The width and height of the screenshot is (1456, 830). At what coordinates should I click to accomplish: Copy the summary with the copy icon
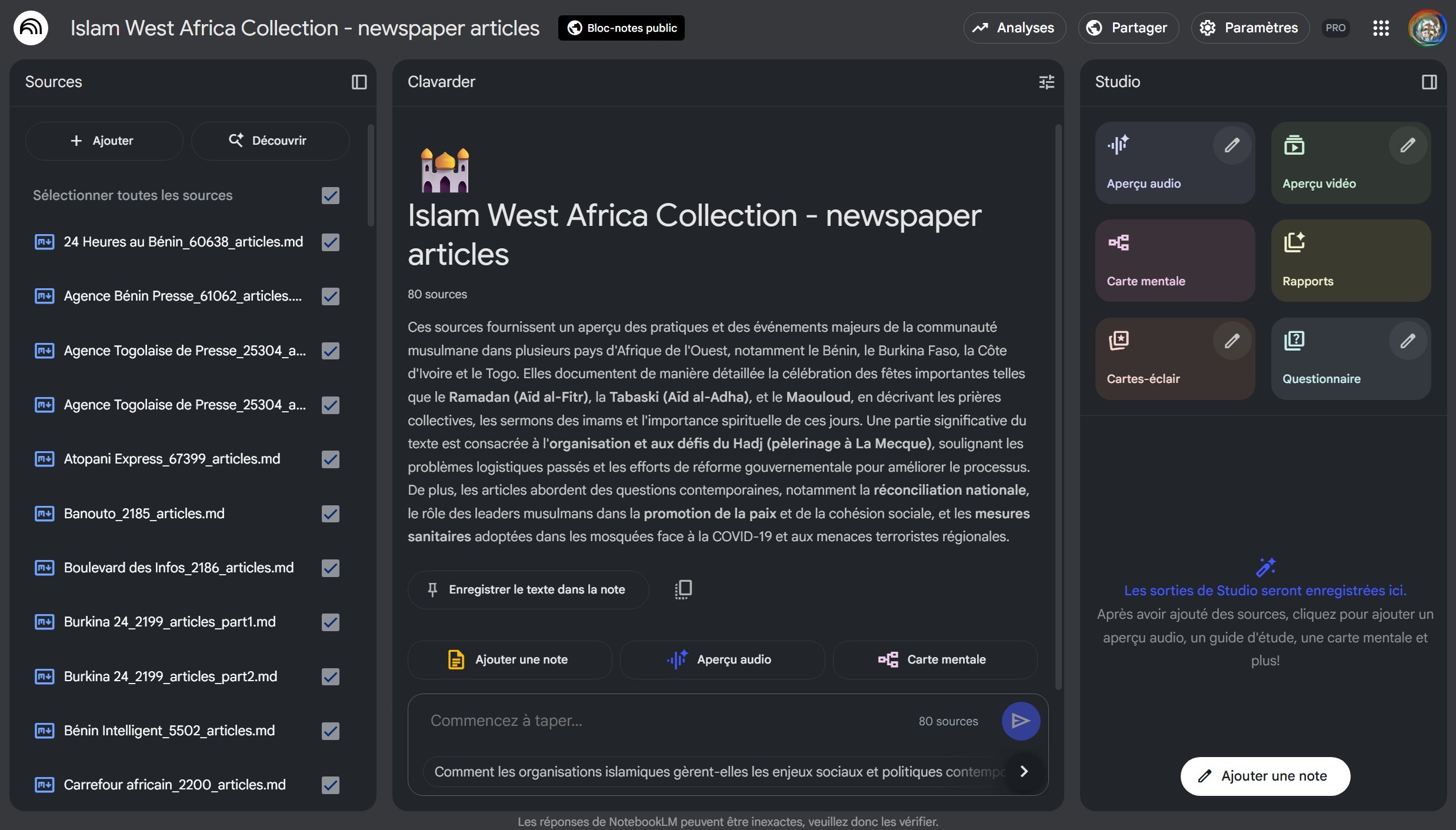point(683,589)
